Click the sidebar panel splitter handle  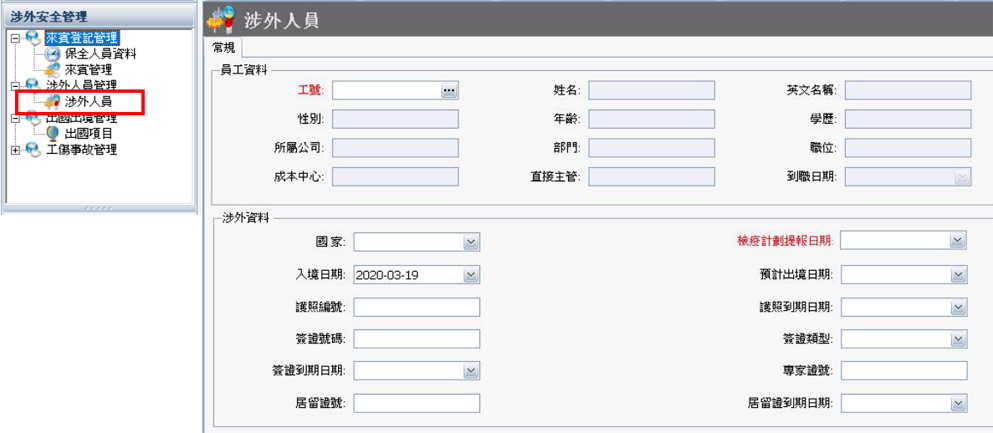99,208
